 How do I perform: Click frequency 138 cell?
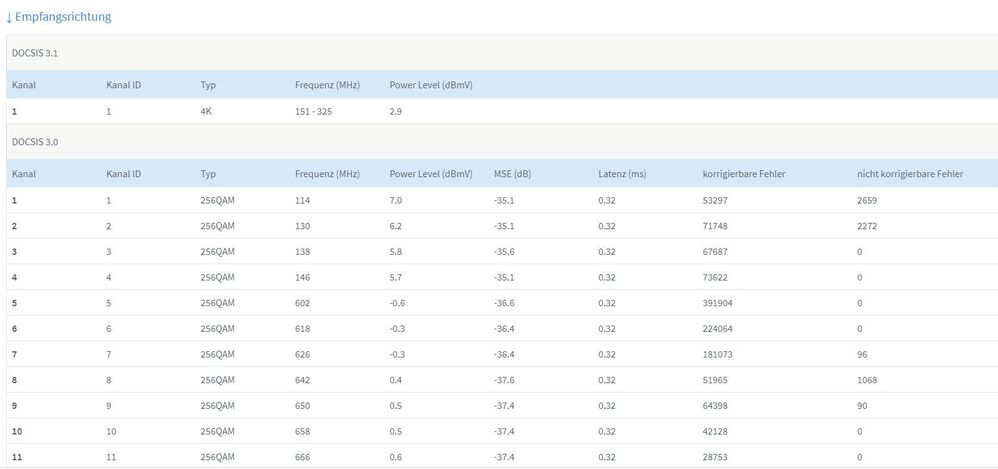click(x=302, y=252)
